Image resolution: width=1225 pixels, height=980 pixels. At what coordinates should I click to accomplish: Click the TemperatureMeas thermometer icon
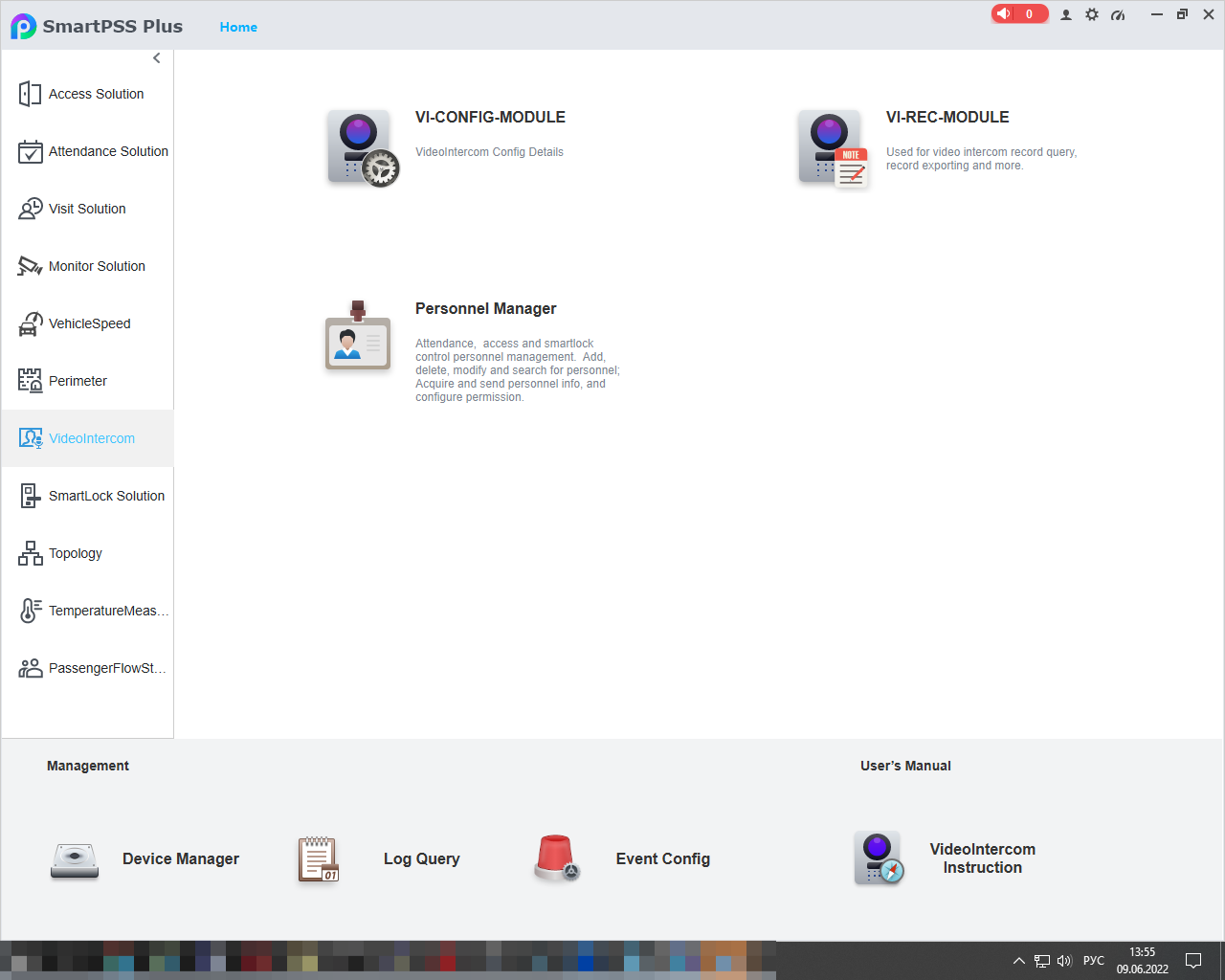30,611
